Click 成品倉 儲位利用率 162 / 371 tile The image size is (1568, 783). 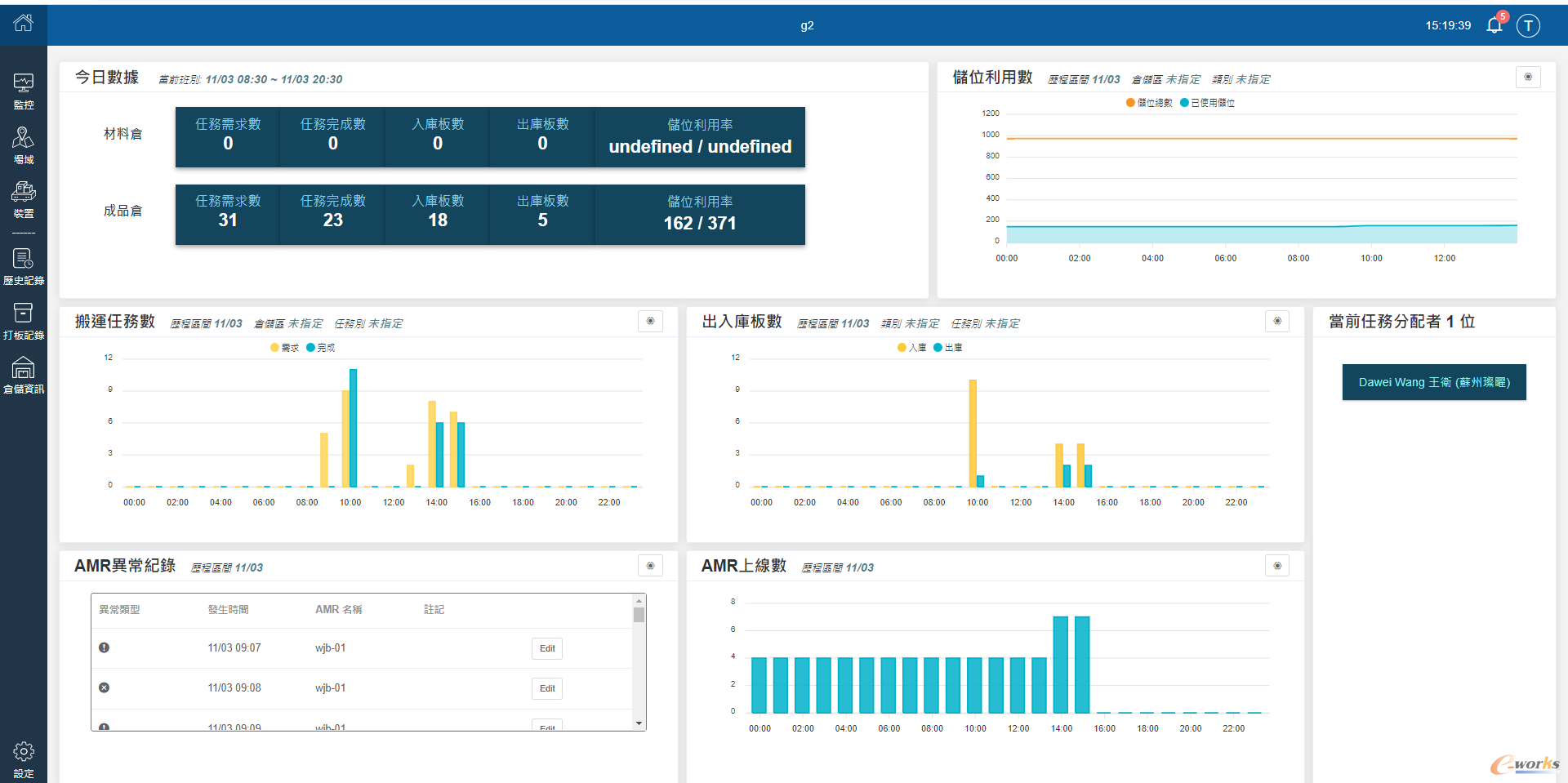pos(700,214)
